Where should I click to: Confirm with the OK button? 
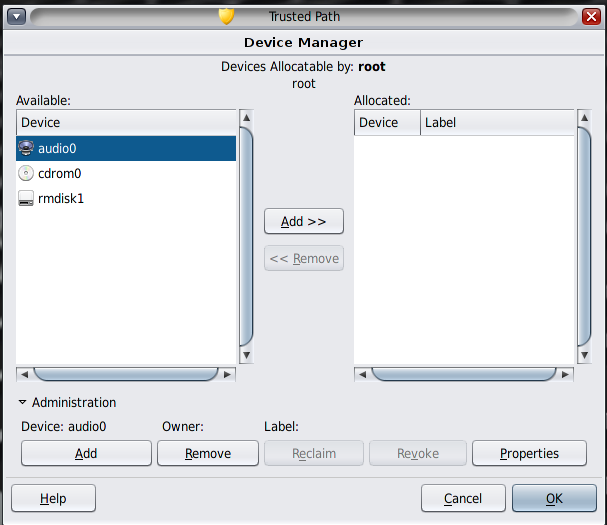554,498
